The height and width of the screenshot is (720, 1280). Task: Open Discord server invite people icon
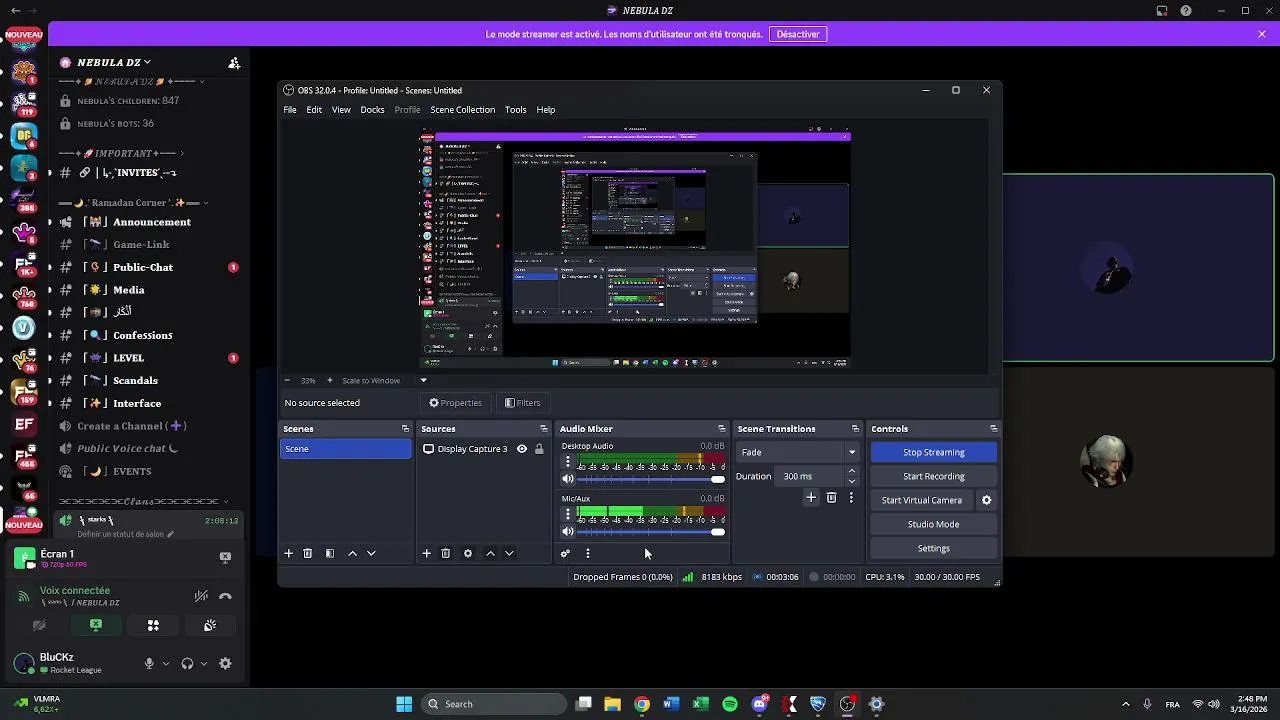pos(234,63)
